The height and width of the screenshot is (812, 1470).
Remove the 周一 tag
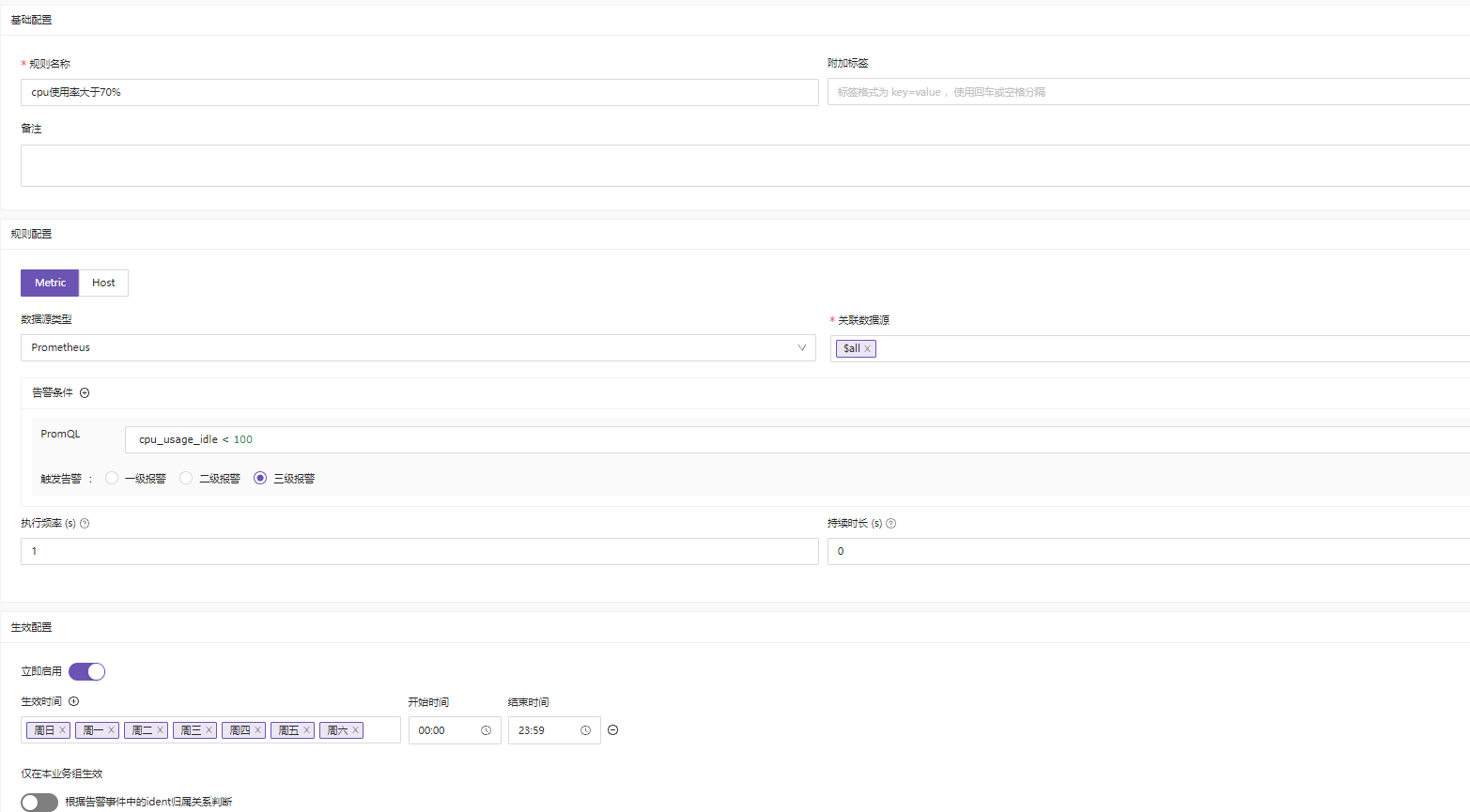coord(111,730)
